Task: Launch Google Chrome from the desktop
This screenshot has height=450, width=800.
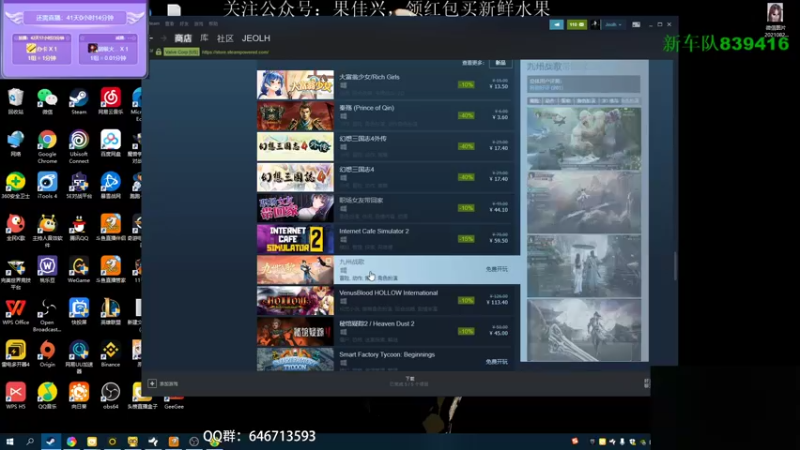Action: [x=47, y=146]
